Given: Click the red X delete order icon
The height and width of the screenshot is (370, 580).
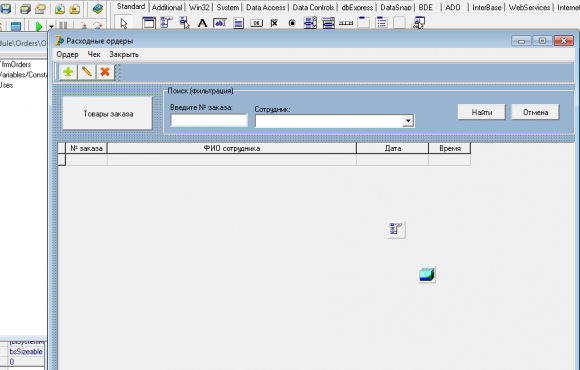Looking at the screenshot, I should pos(105,72).
